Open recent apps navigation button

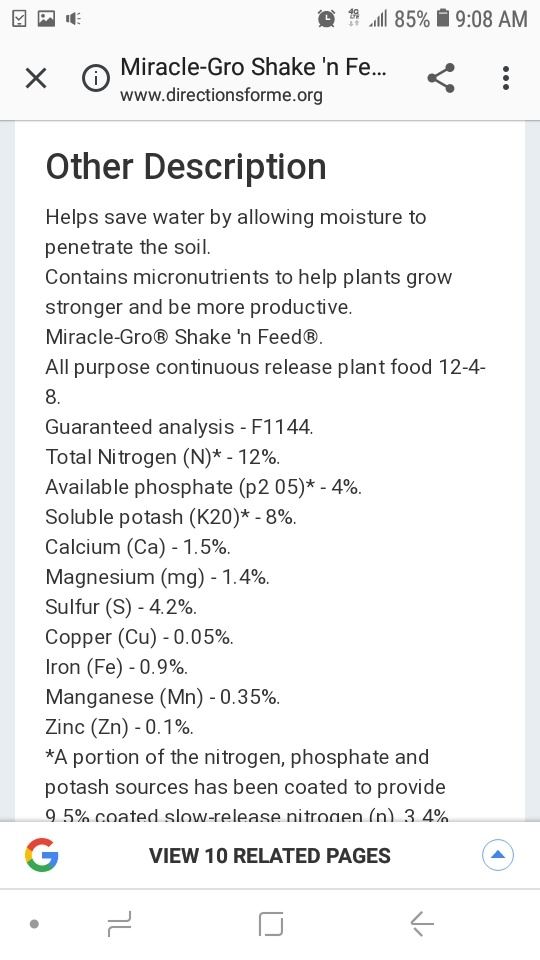[119, 923]
